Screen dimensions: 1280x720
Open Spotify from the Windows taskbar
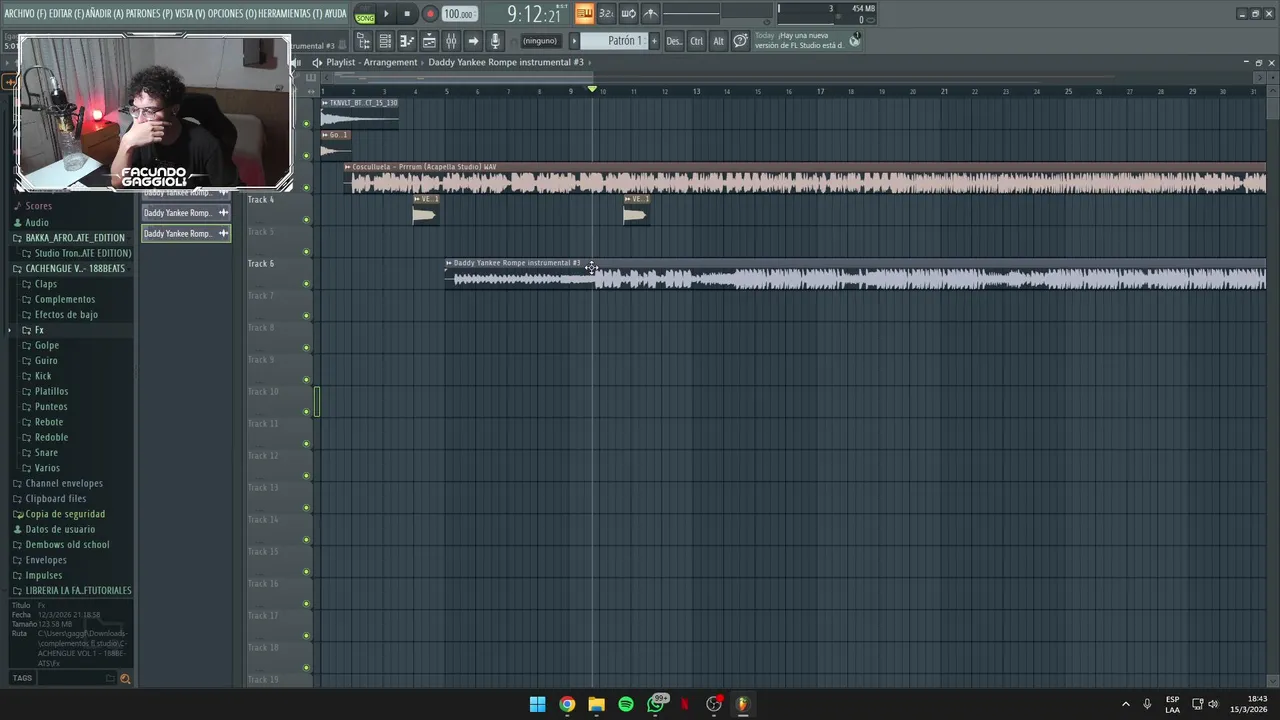click(x=626, y=704)
